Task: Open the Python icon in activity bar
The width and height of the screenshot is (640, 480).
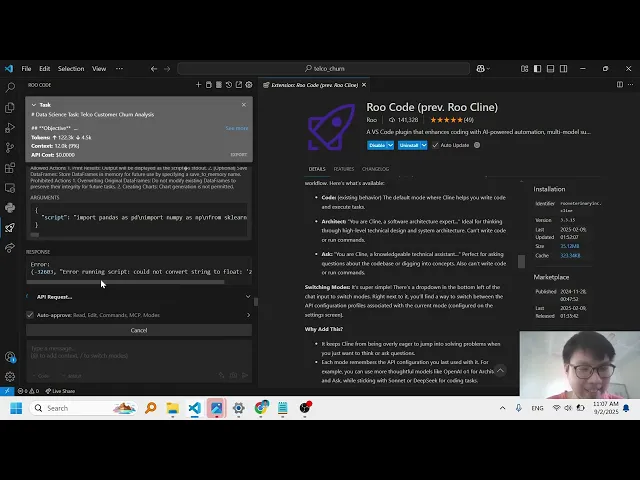Action: point(10,208)
